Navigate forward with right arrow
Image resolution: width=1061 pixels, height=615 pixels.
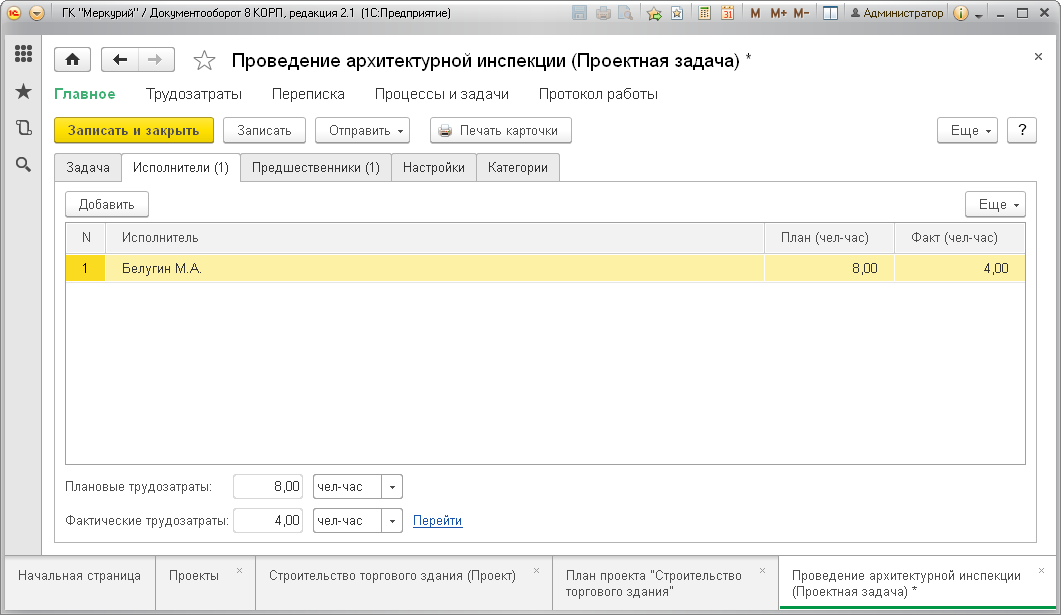156,60
